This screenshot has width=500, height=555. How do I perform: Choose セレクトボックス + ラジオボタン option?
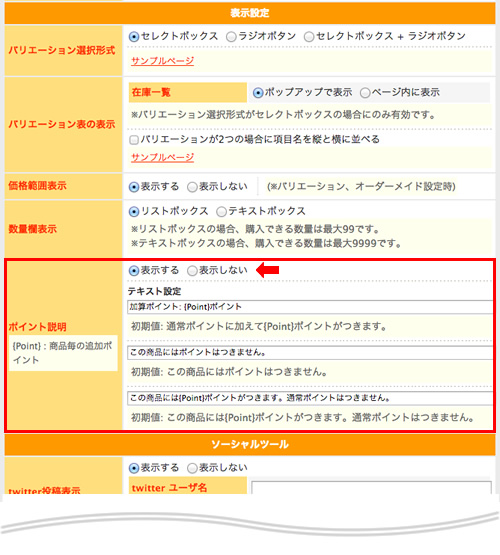pos(309,36)
